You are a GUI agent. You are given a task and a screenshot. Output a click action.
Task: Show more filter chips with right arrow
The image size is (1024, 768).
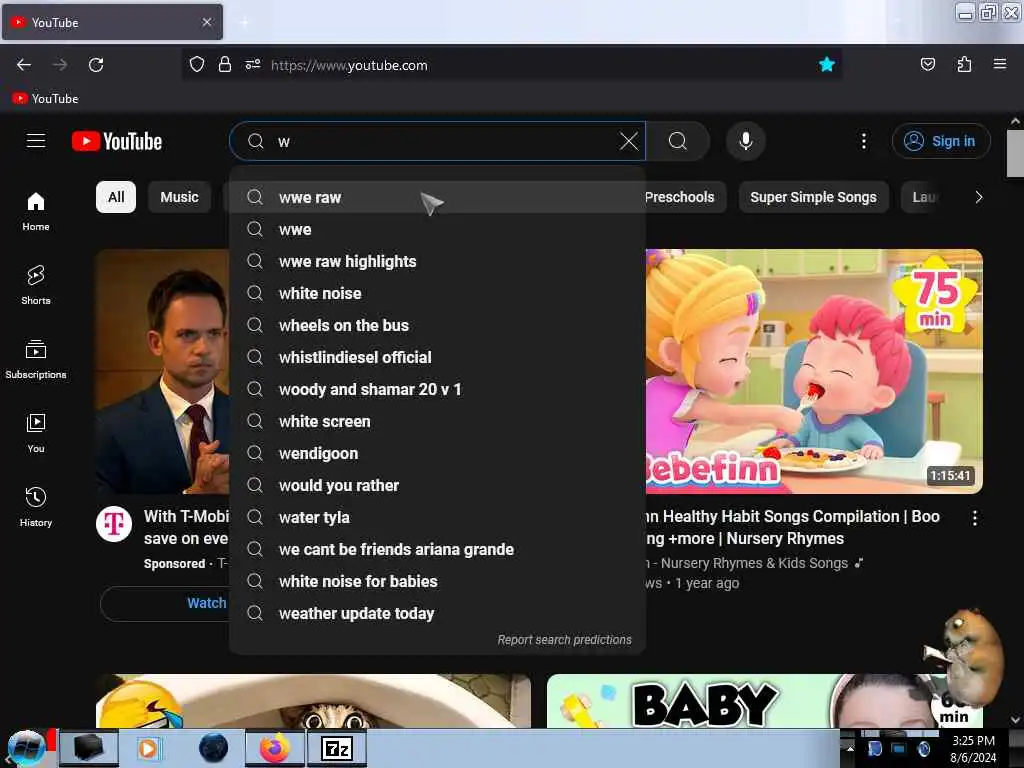pyautogui.click(x=978, y=197)
